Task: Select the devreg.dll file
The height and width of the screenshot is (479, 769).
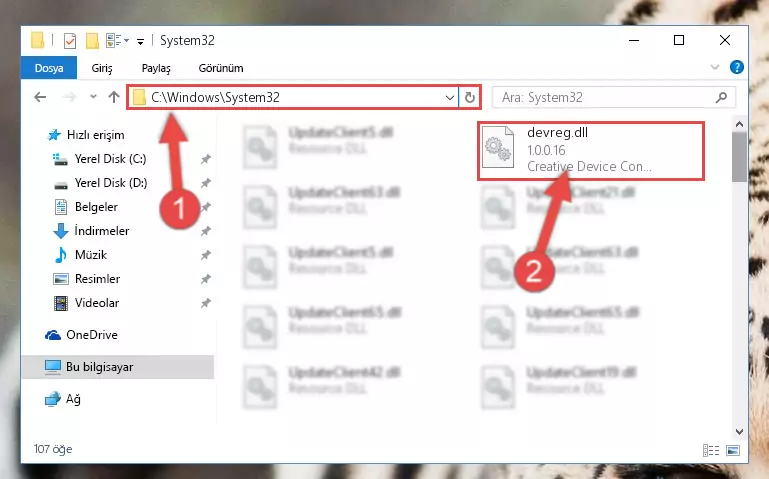Action: tap(591, 150)
